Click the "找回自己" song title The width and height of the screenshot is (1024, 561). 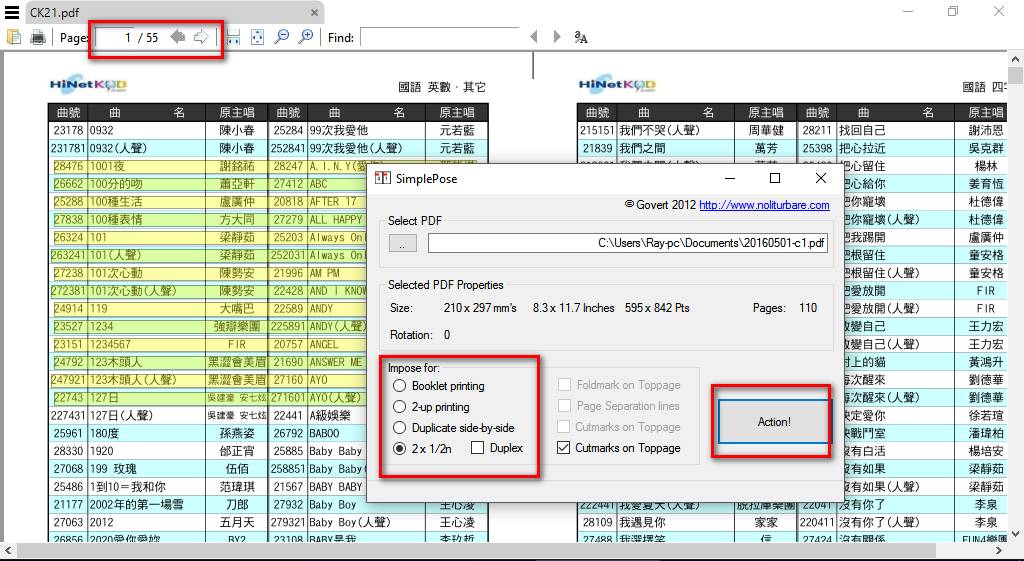(863, 131)
